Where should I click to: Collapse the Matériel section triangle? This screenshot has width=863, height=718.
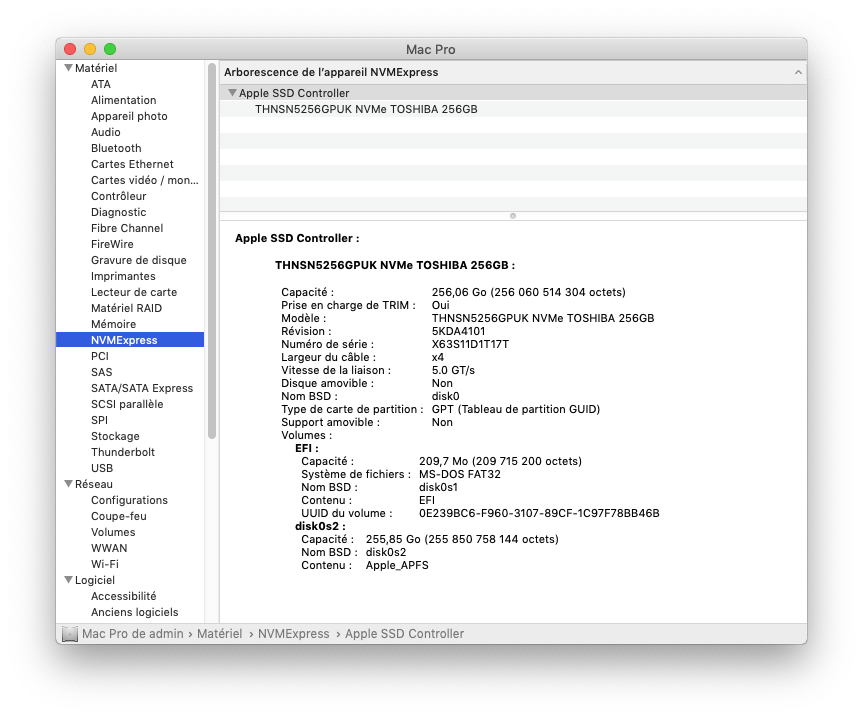point(68,68)
